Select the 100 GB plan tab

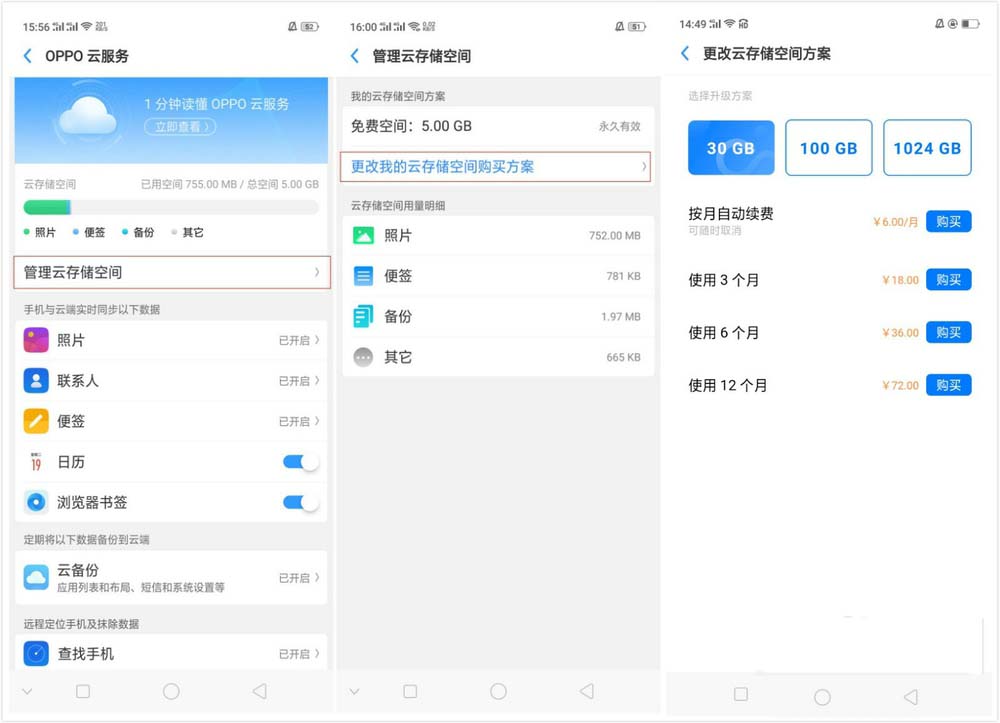[828, 147]
